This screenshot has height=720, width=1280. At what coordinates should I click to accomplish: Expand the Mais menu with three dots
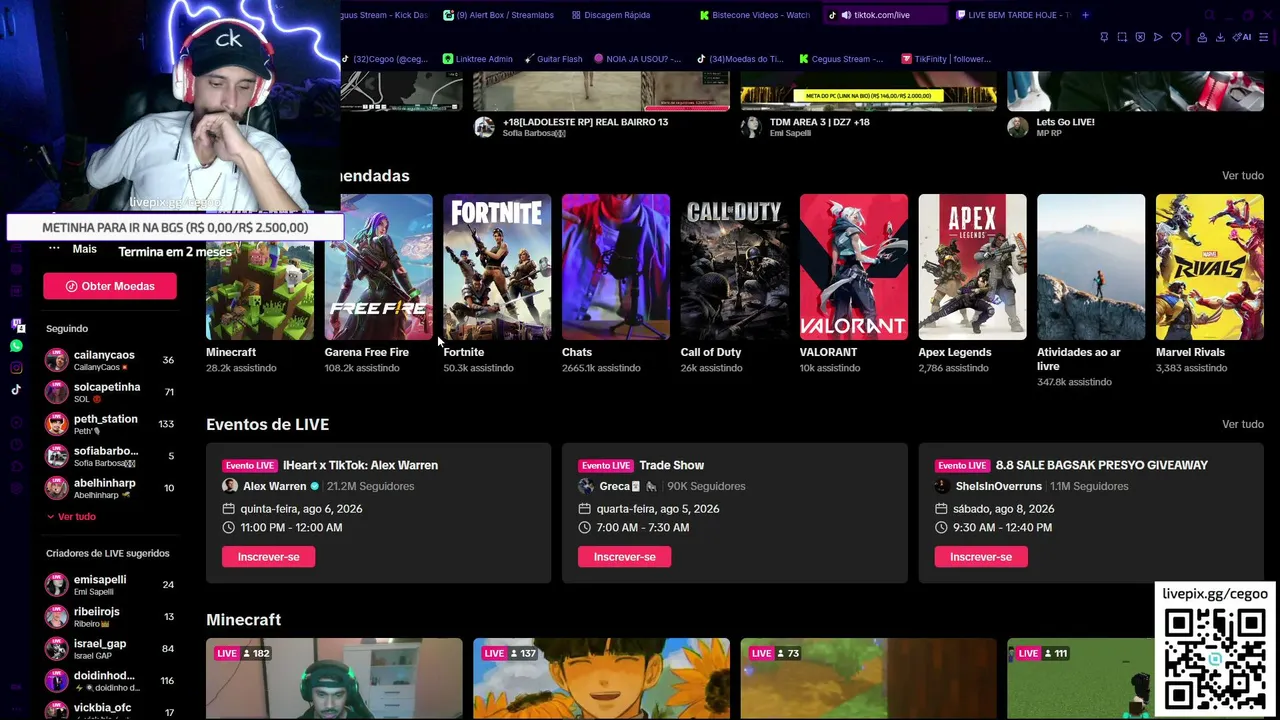72,248
